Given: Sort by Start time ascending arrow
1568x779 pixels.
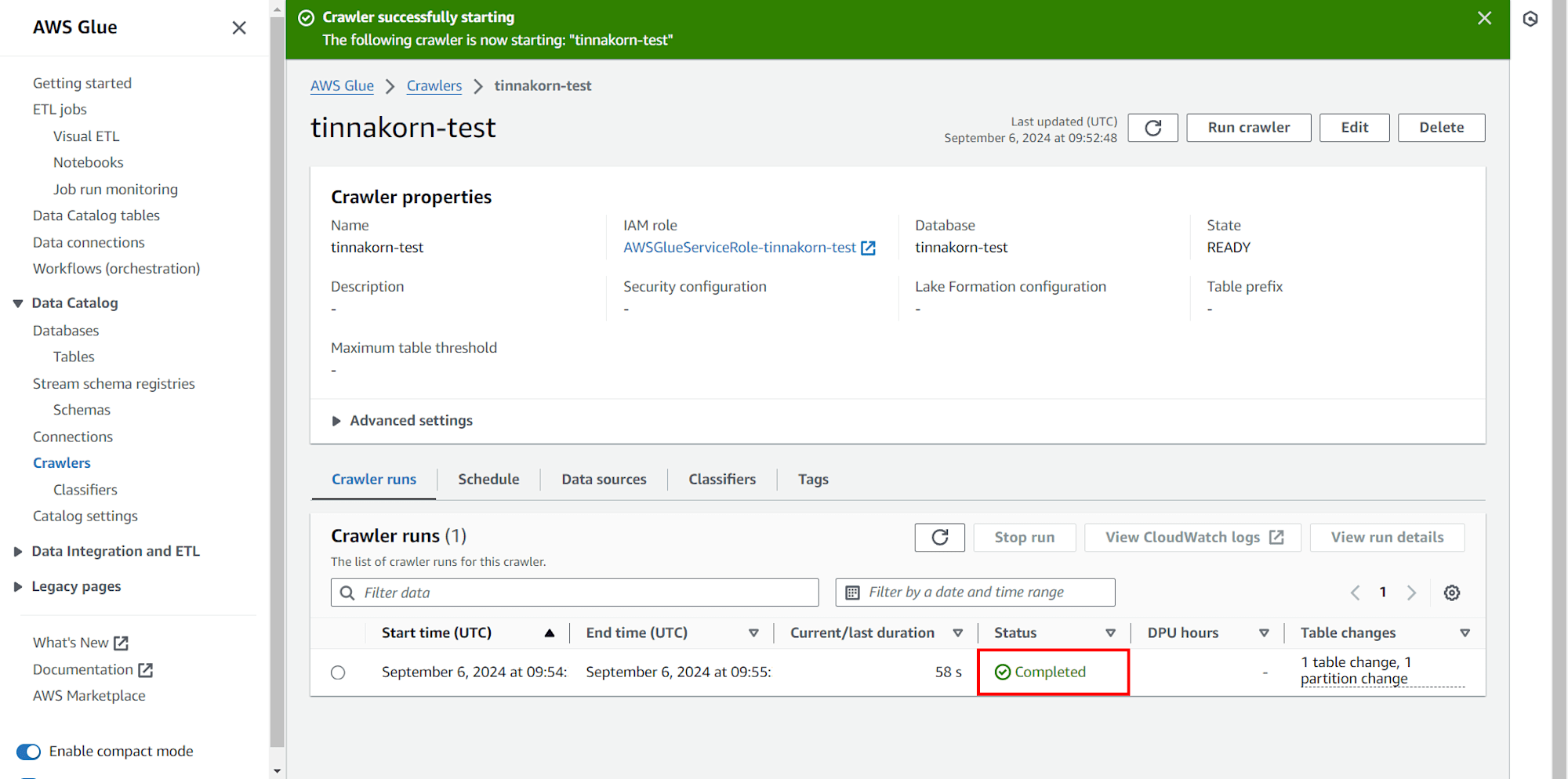Looking at the screenshot, I should point(550,633).
